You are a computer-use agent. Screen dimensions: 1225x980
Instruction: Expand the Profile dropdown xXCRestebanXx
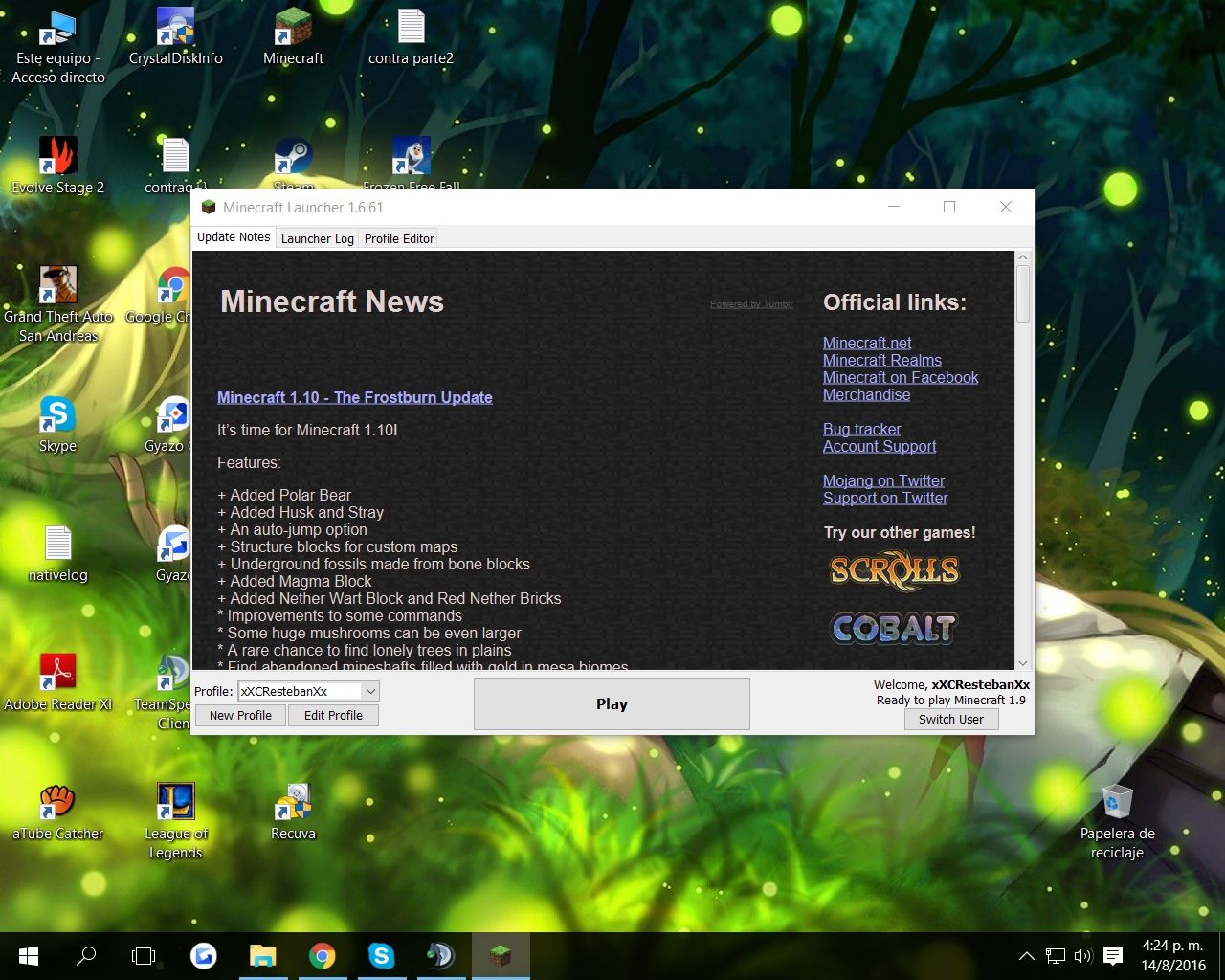click(x=370, y=691)
